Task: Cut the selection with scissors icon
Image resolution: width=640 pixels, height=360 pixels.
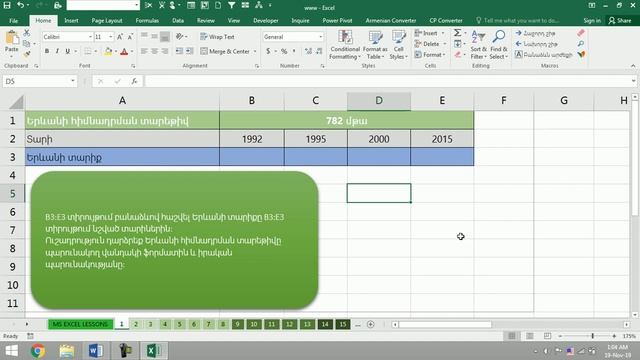Action: point(27,33)
